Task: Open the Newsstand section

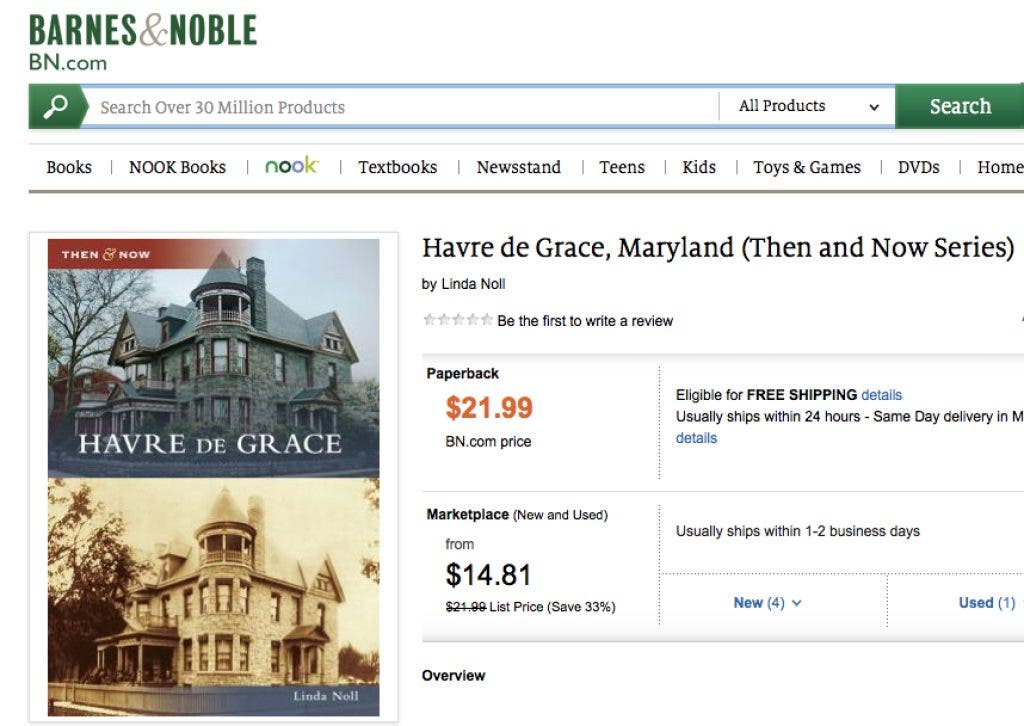Action: (518, 167)
